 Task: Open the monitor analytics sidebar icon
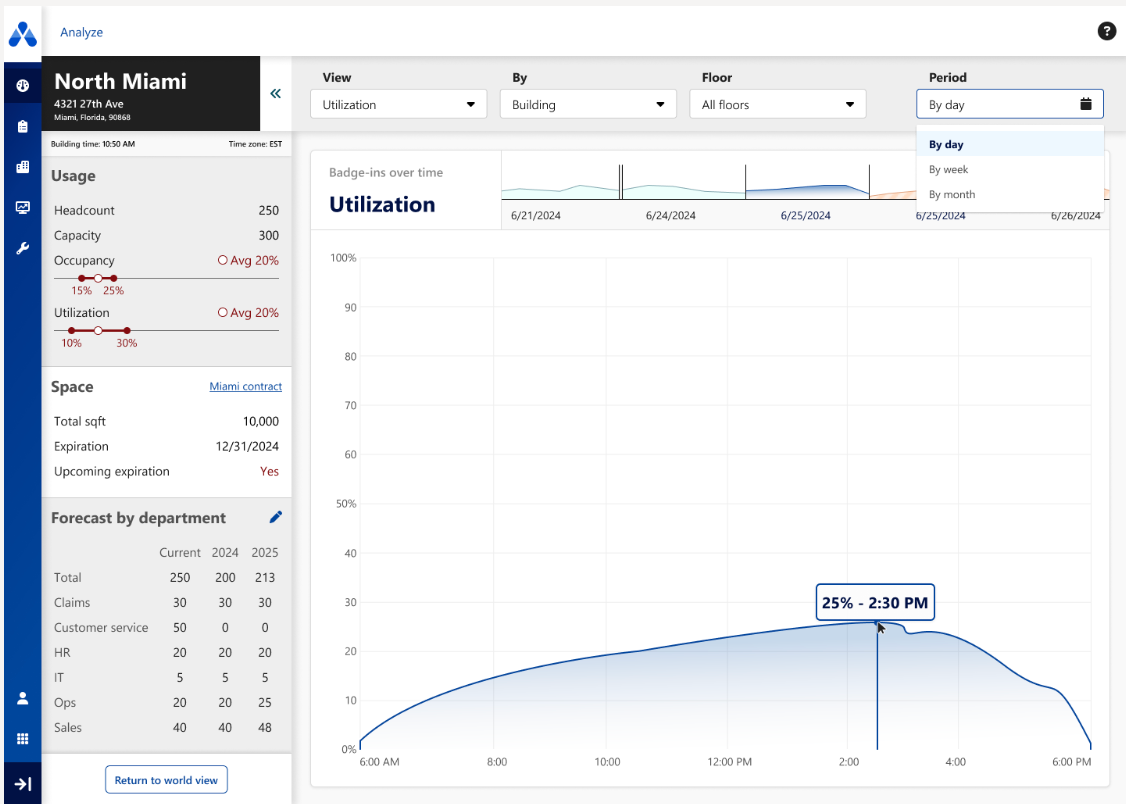[22, 207]
